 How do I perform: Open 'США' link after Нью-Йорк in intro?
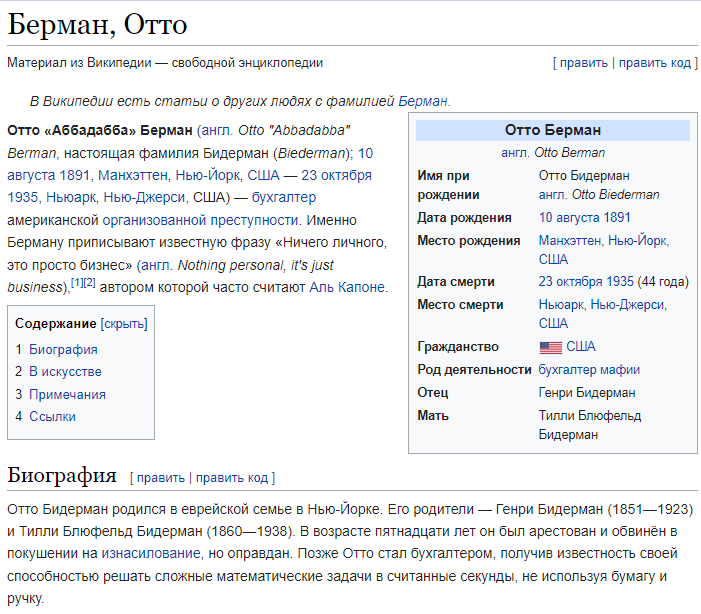[263, 175]
